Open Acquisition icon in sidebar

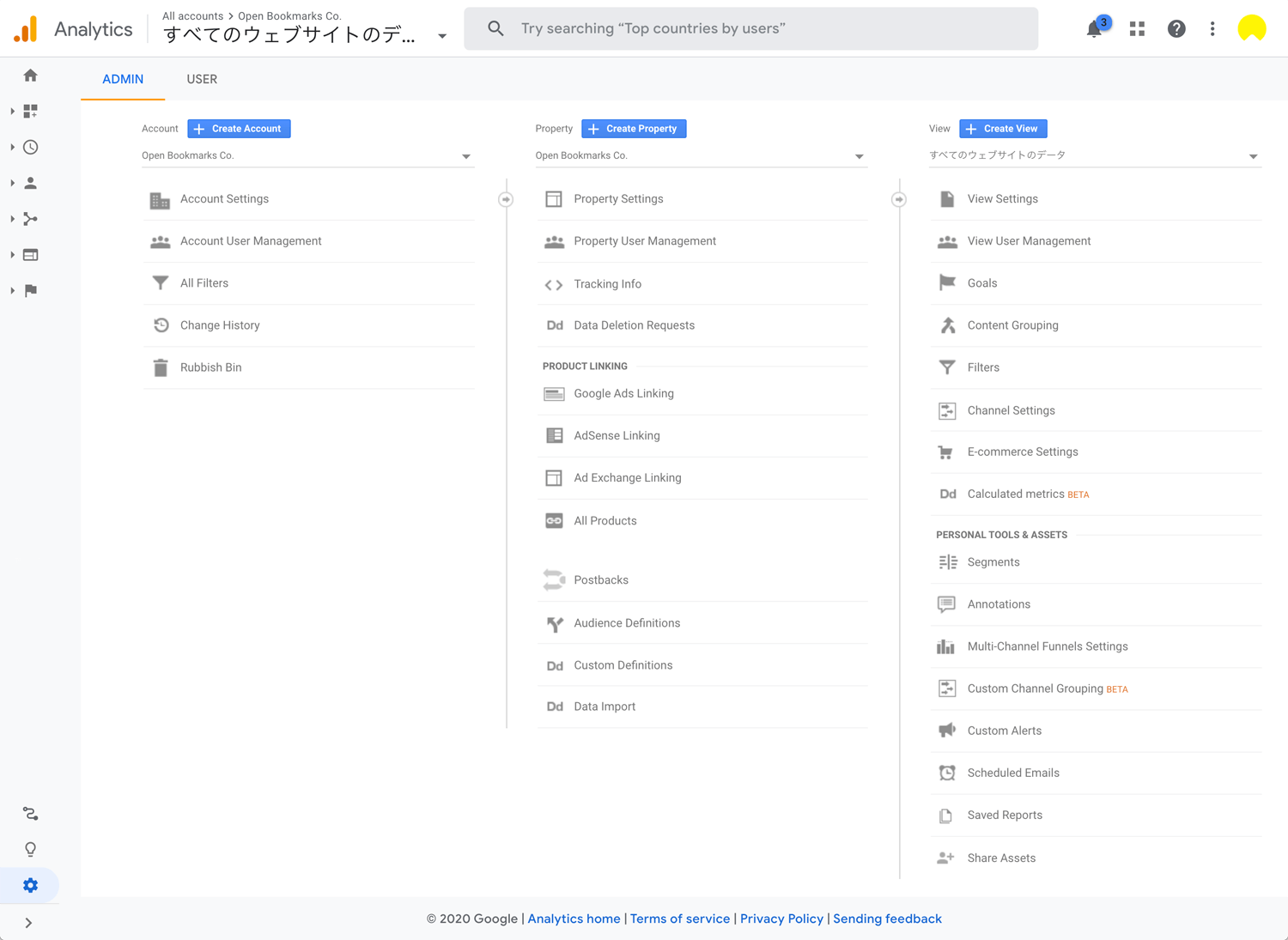[31, 219]
